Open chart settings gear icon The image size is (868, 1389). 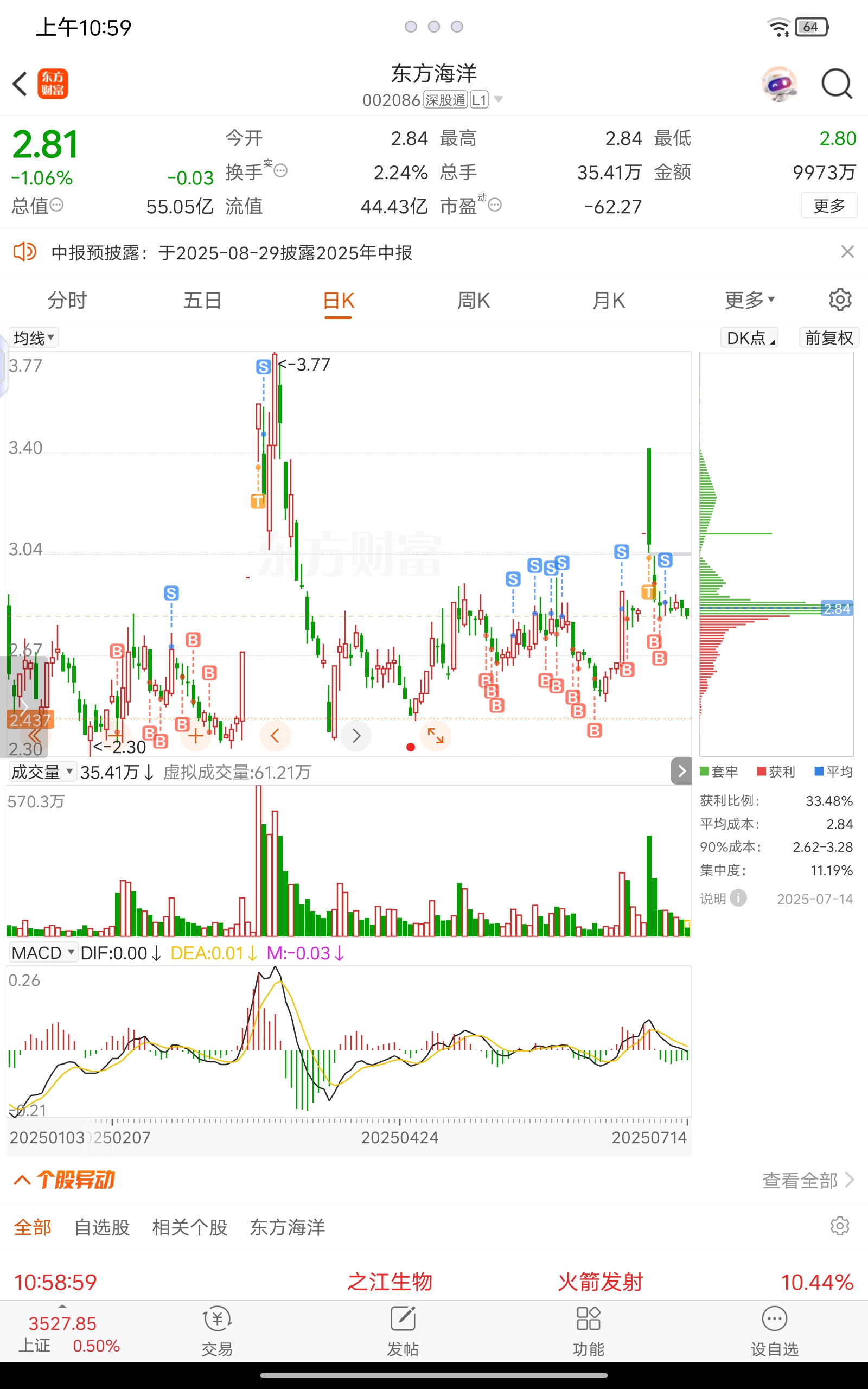point(840,300)
